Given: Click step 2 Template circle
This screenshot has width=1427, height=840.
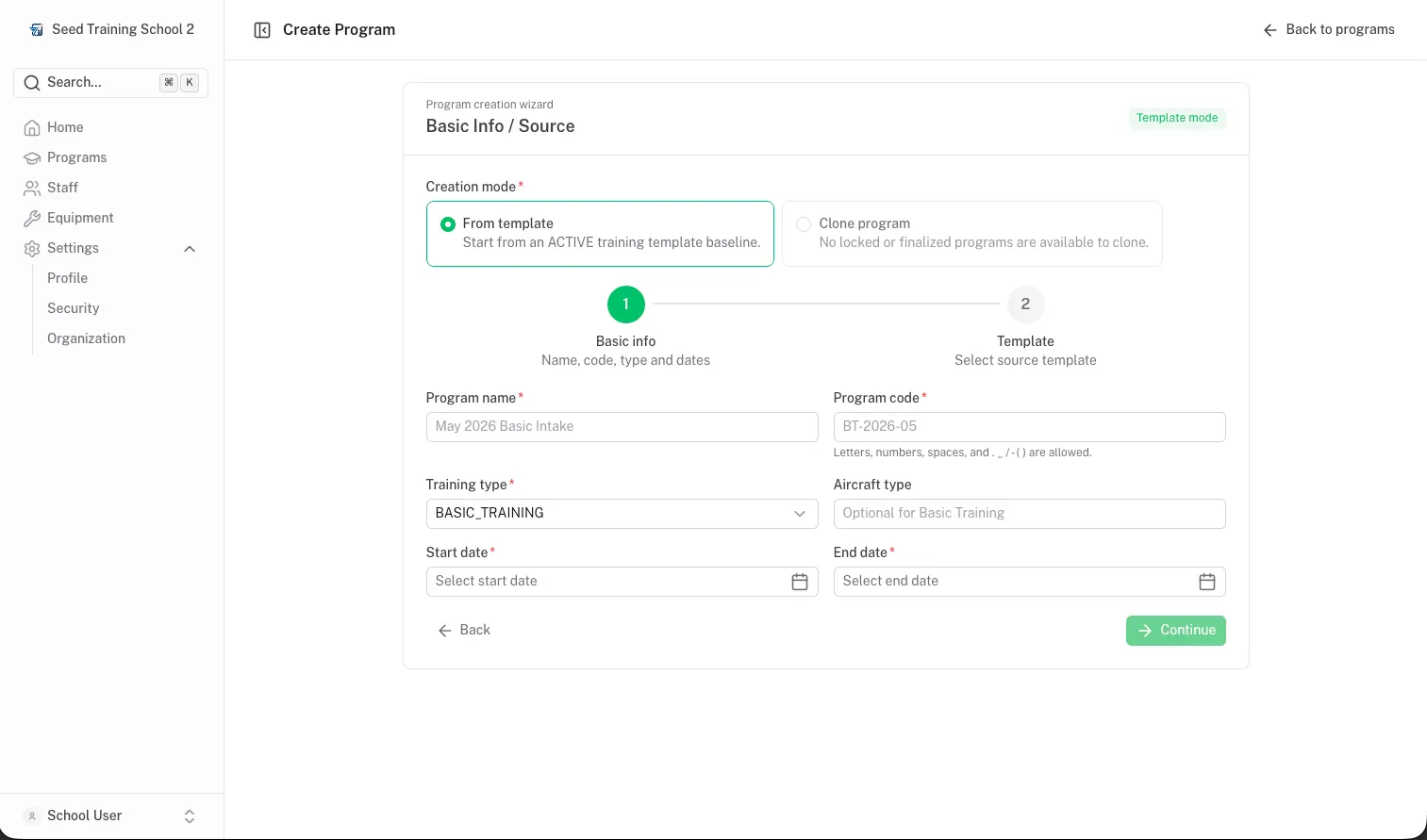Looking at the screenshot, I should [1026, 305].
